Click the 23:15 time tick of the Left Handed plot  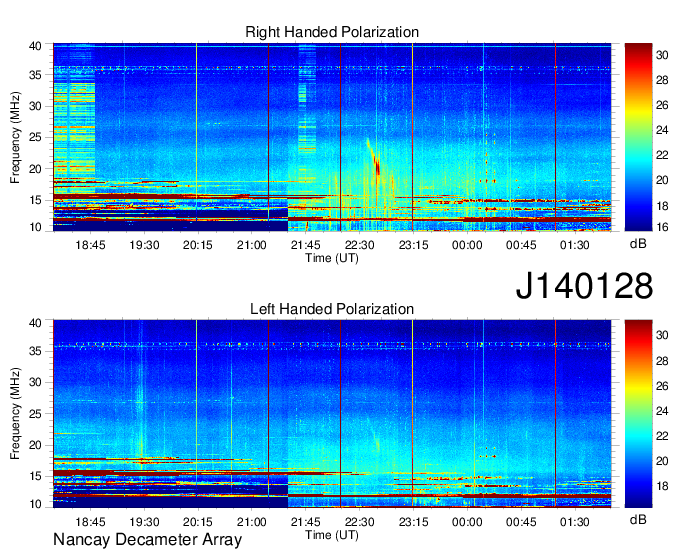(x=413, y=522)
